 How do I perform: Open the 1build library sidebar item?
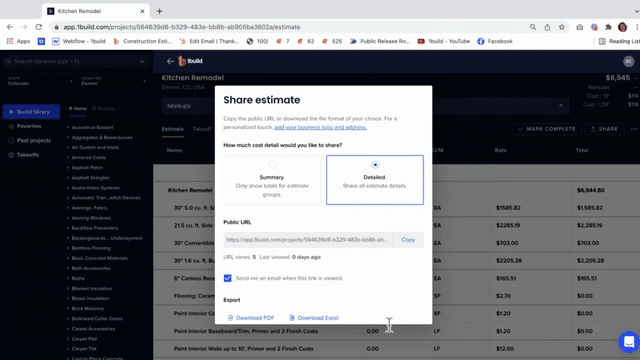coord(31,112)
